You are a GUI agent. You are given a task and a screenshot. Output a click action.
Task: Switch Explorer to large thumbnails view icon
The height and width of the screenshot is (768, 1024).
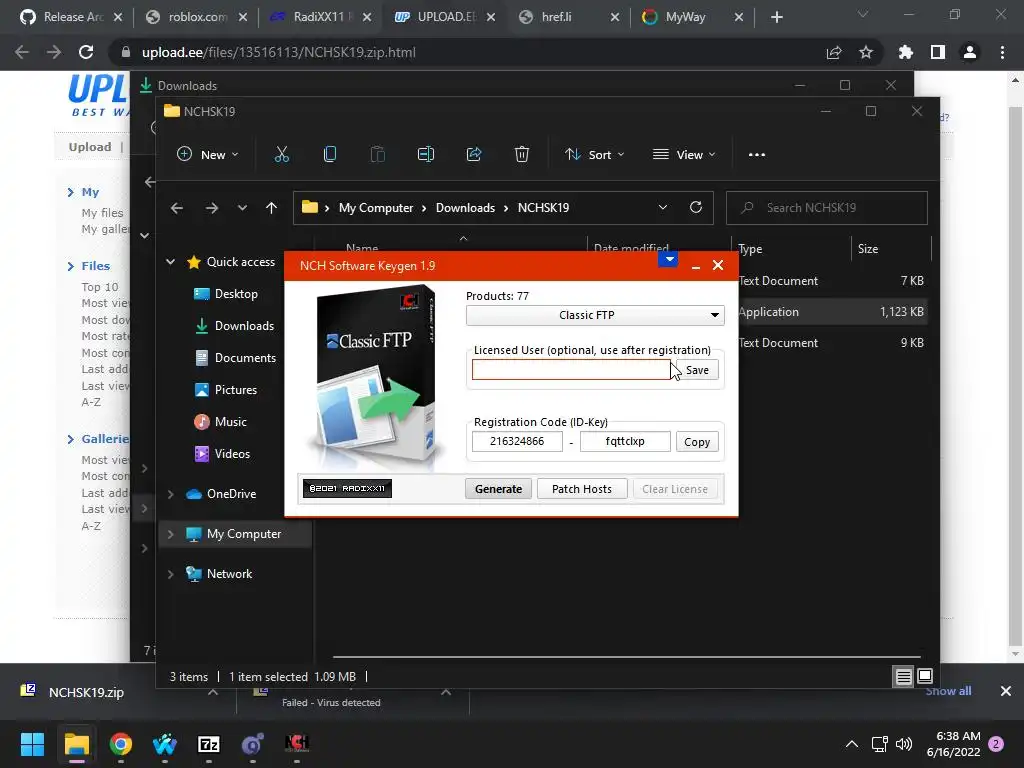pos(925,676)
